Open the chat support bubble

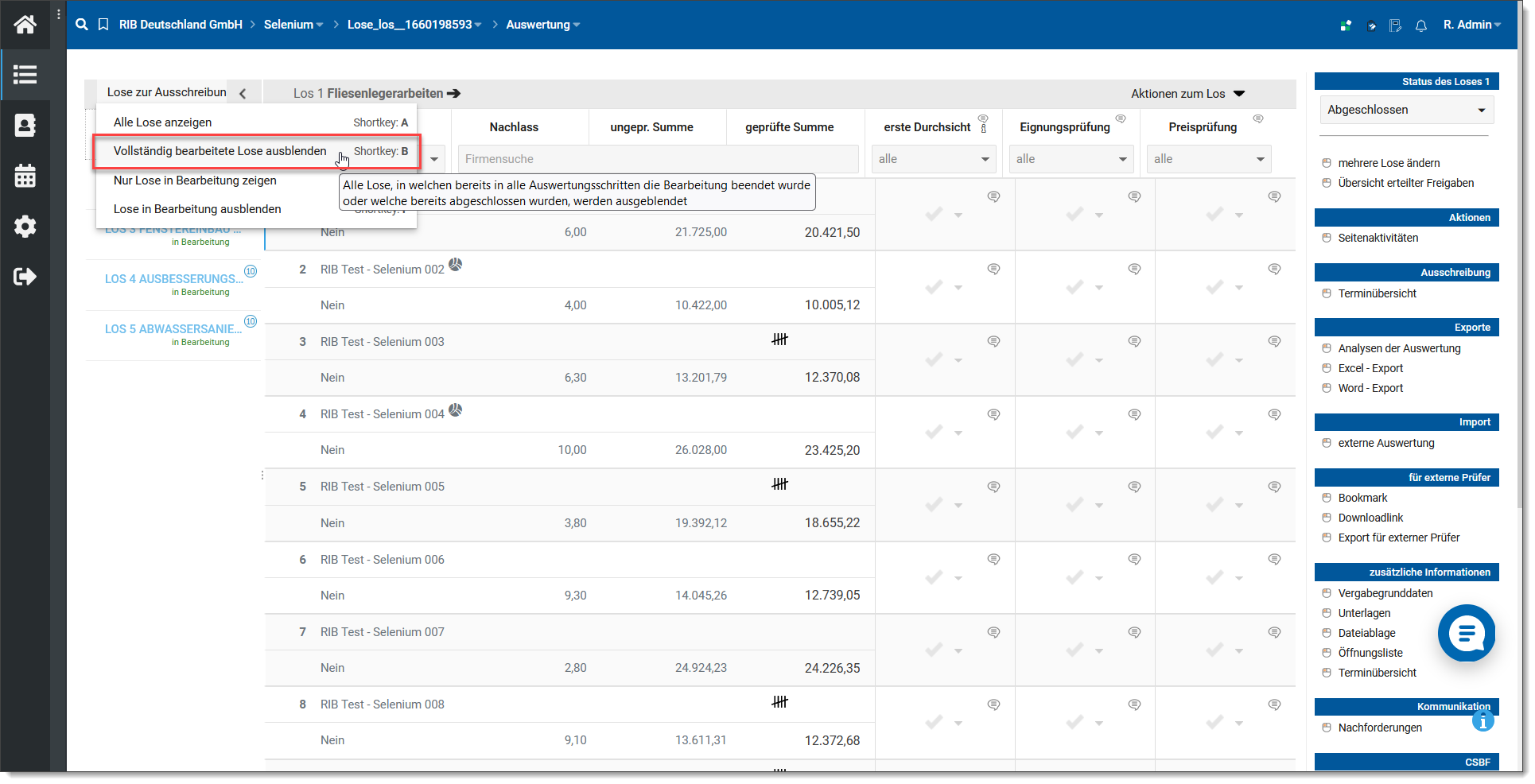(1467, 633)
